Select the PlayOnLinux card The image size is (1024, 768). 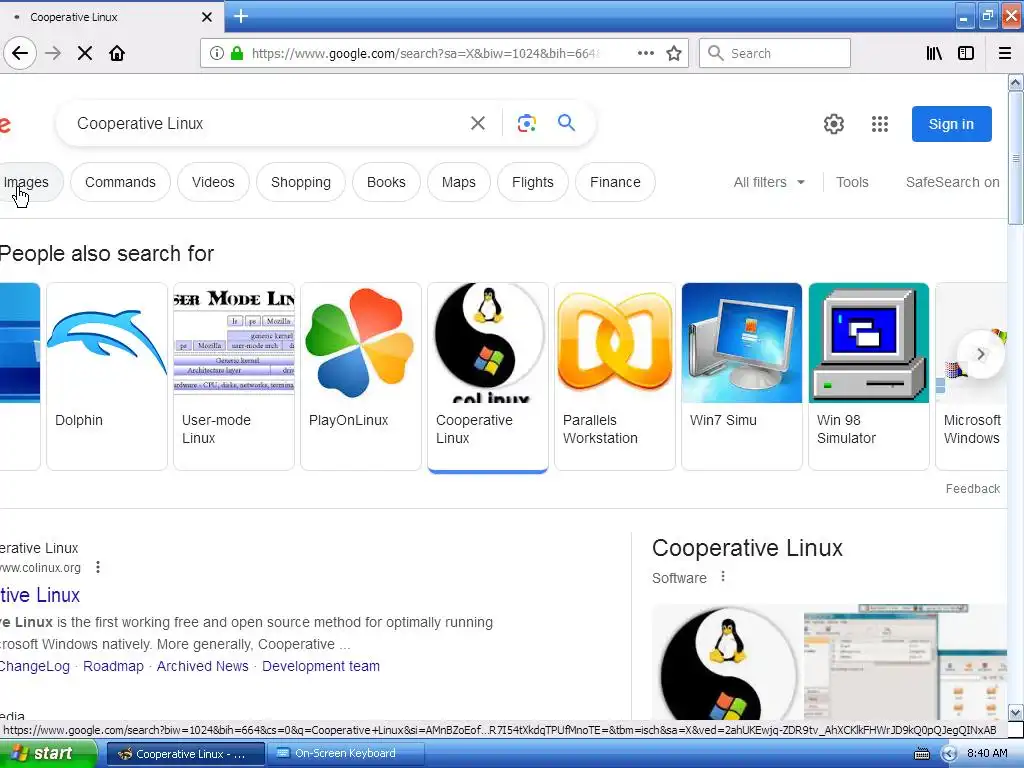[x=360, y=376]
